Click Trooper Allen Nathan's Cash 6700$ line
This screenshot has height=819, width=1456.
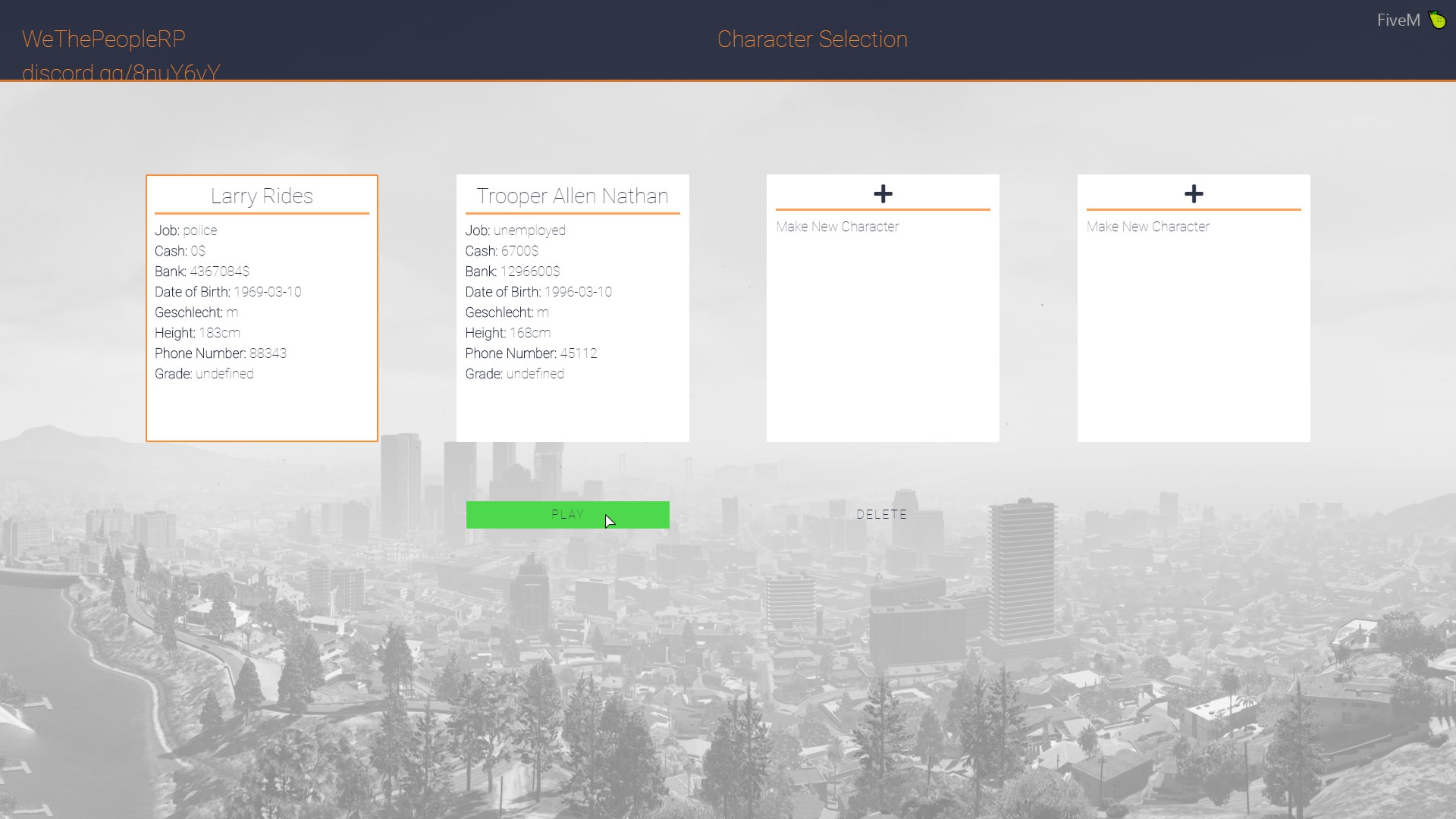pyautogui.click(x=501, y=251)
